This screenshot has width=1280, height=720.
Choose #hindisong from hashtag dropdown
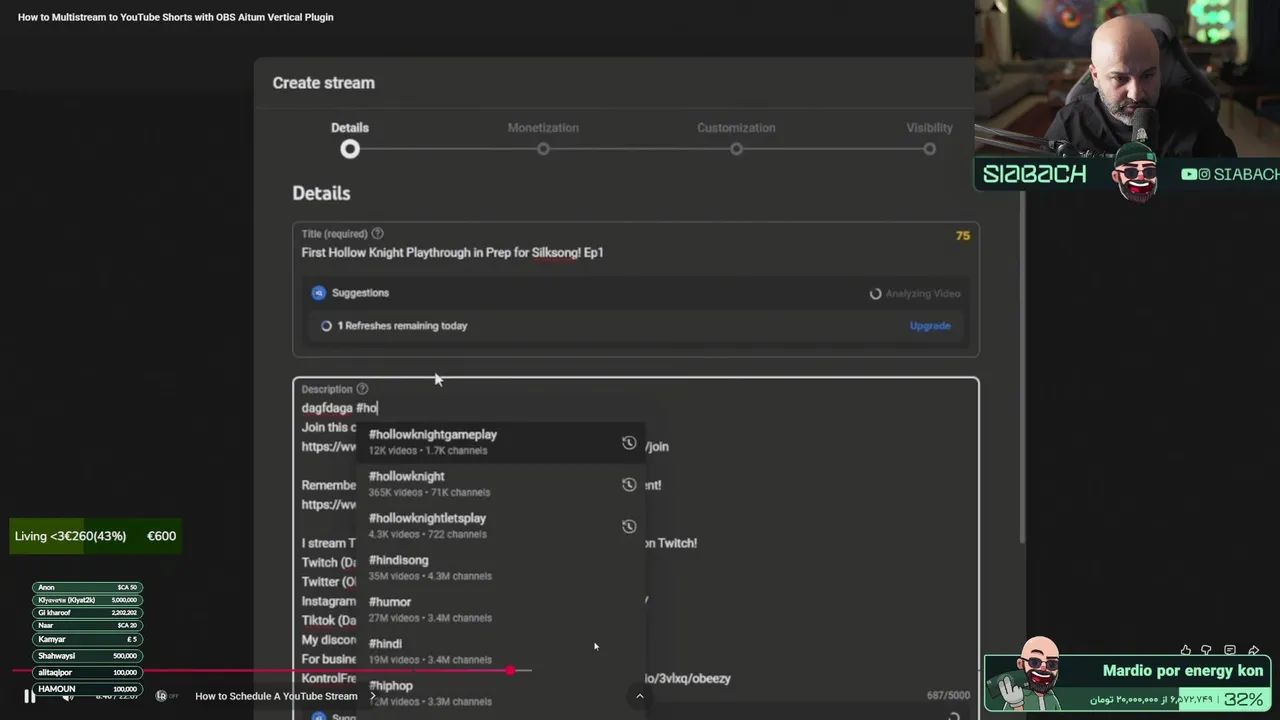(x=399, y=561)
